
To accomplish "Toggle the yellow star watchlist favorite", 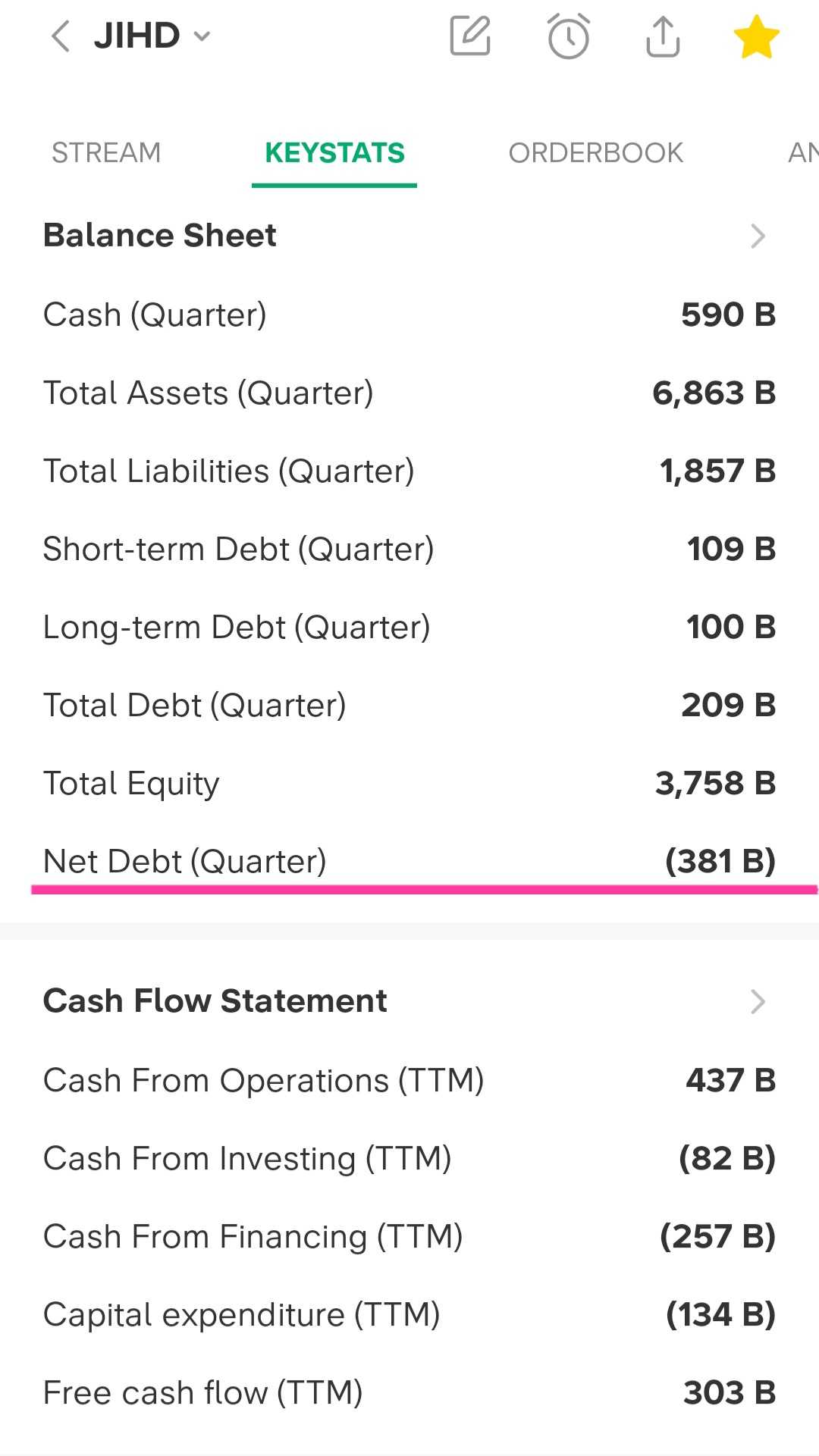I will (x=756, y=37).
